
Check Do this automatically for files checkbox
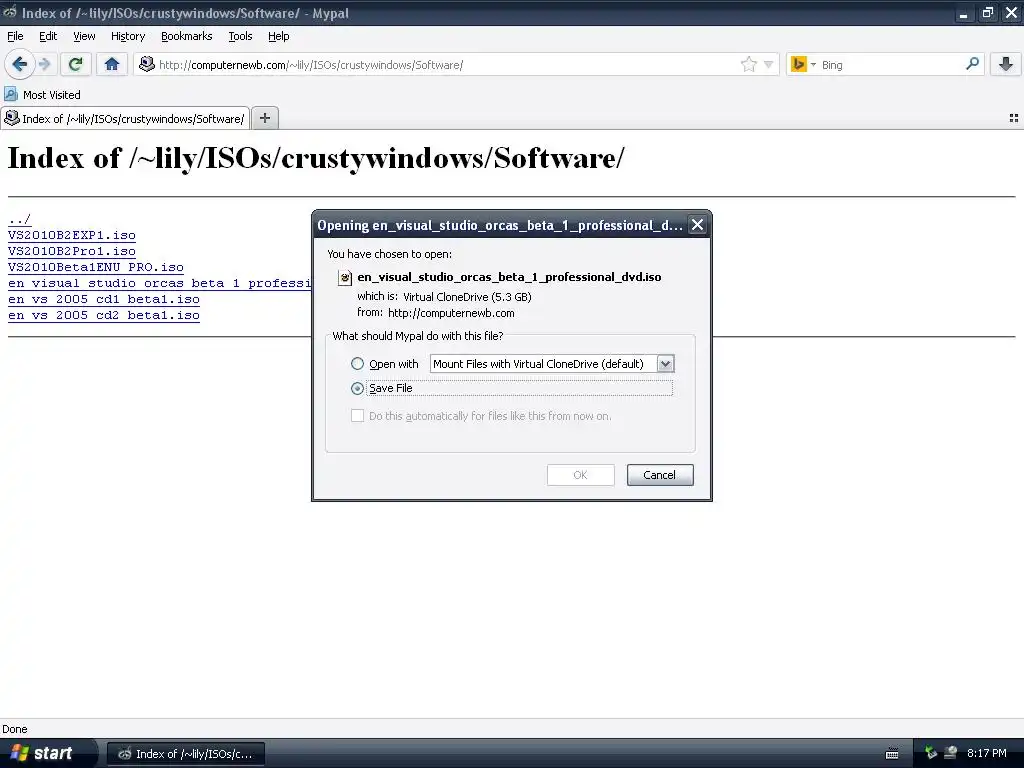tap(357, 416)
